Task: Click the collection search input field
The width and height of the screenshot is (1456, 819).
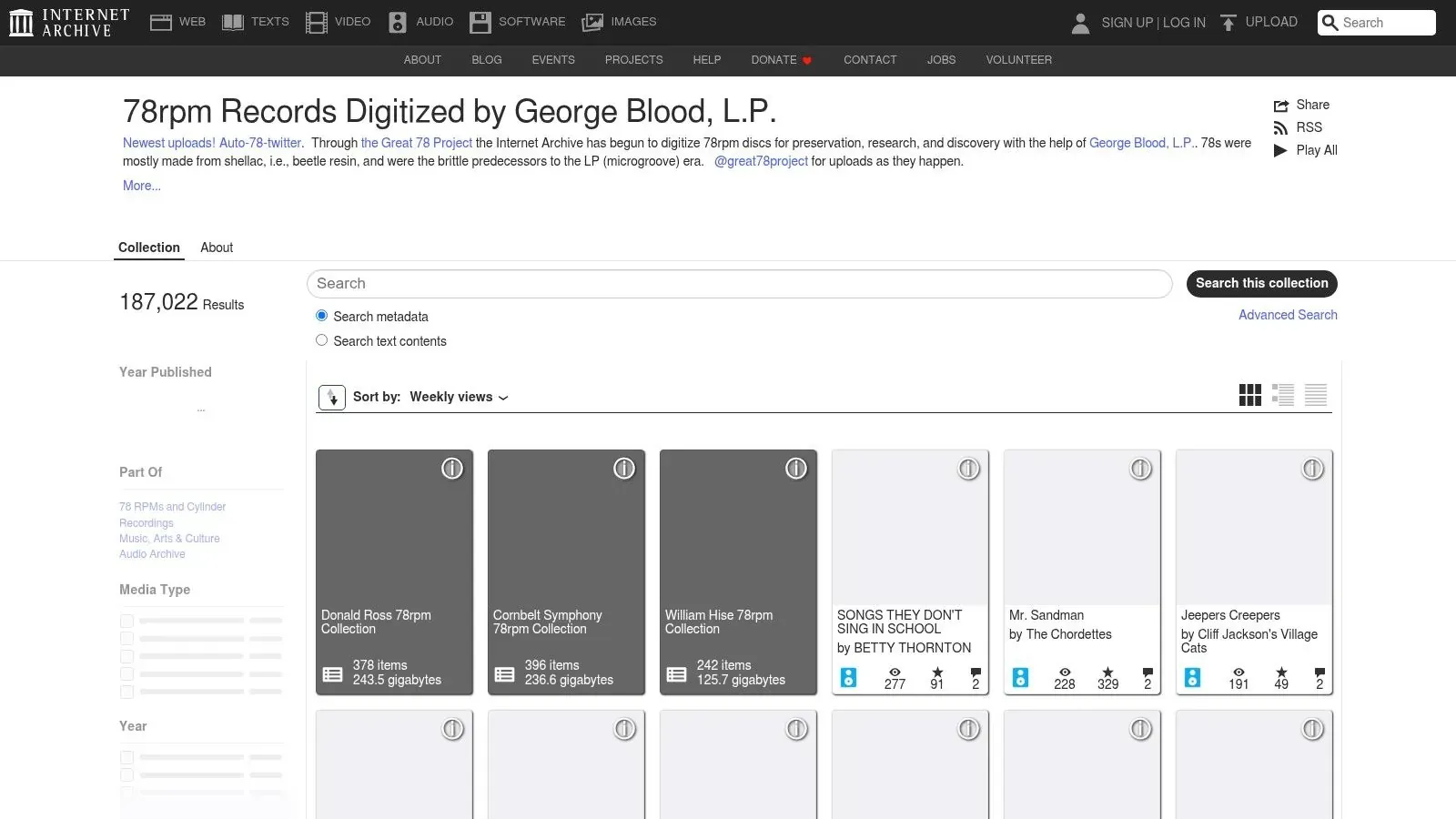Action: click(739, 284)
